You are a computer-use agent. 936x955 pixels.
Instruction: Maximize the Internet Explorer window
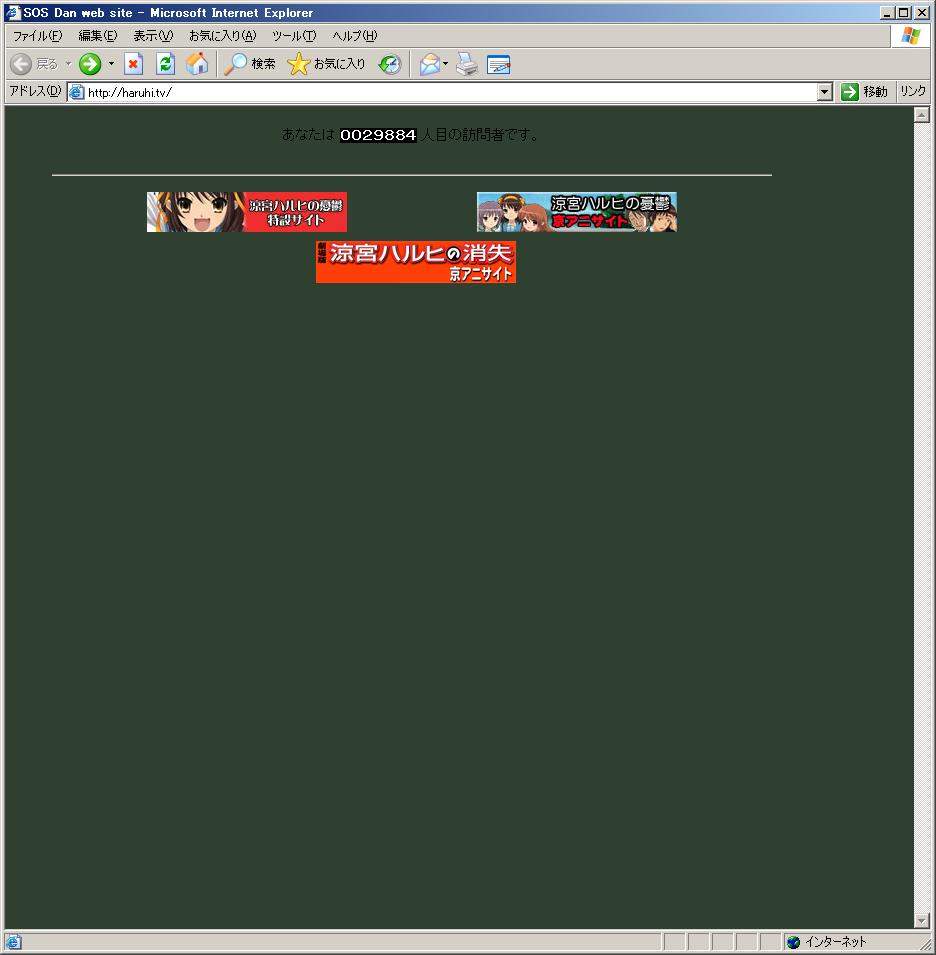tap(904, 12)
